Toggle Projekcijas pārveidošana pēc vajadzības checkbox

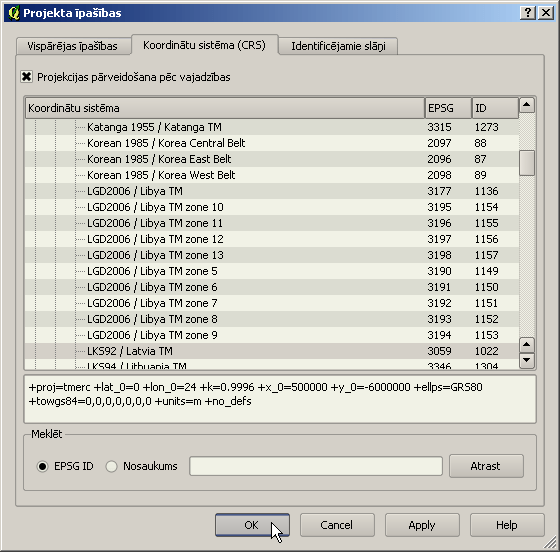click(26, 77)
